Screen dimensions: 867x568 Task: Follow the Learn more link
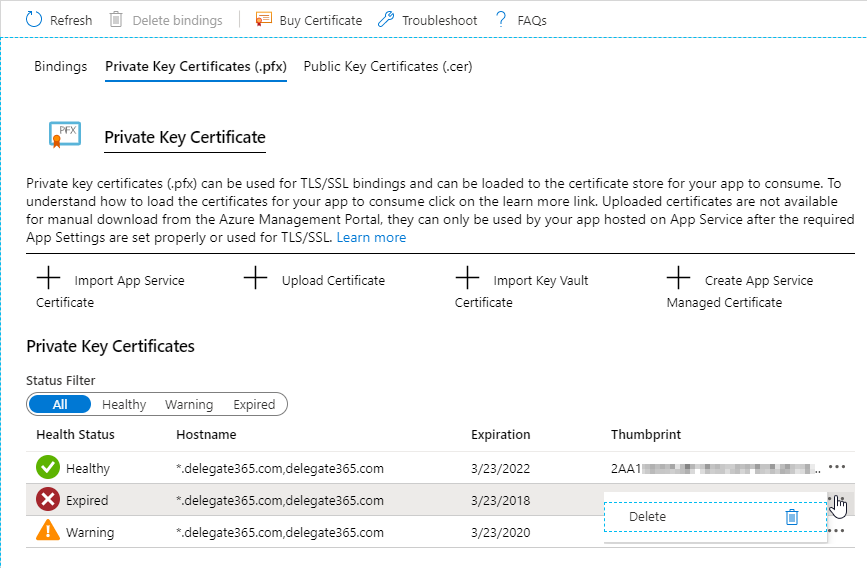coord(371,238)
